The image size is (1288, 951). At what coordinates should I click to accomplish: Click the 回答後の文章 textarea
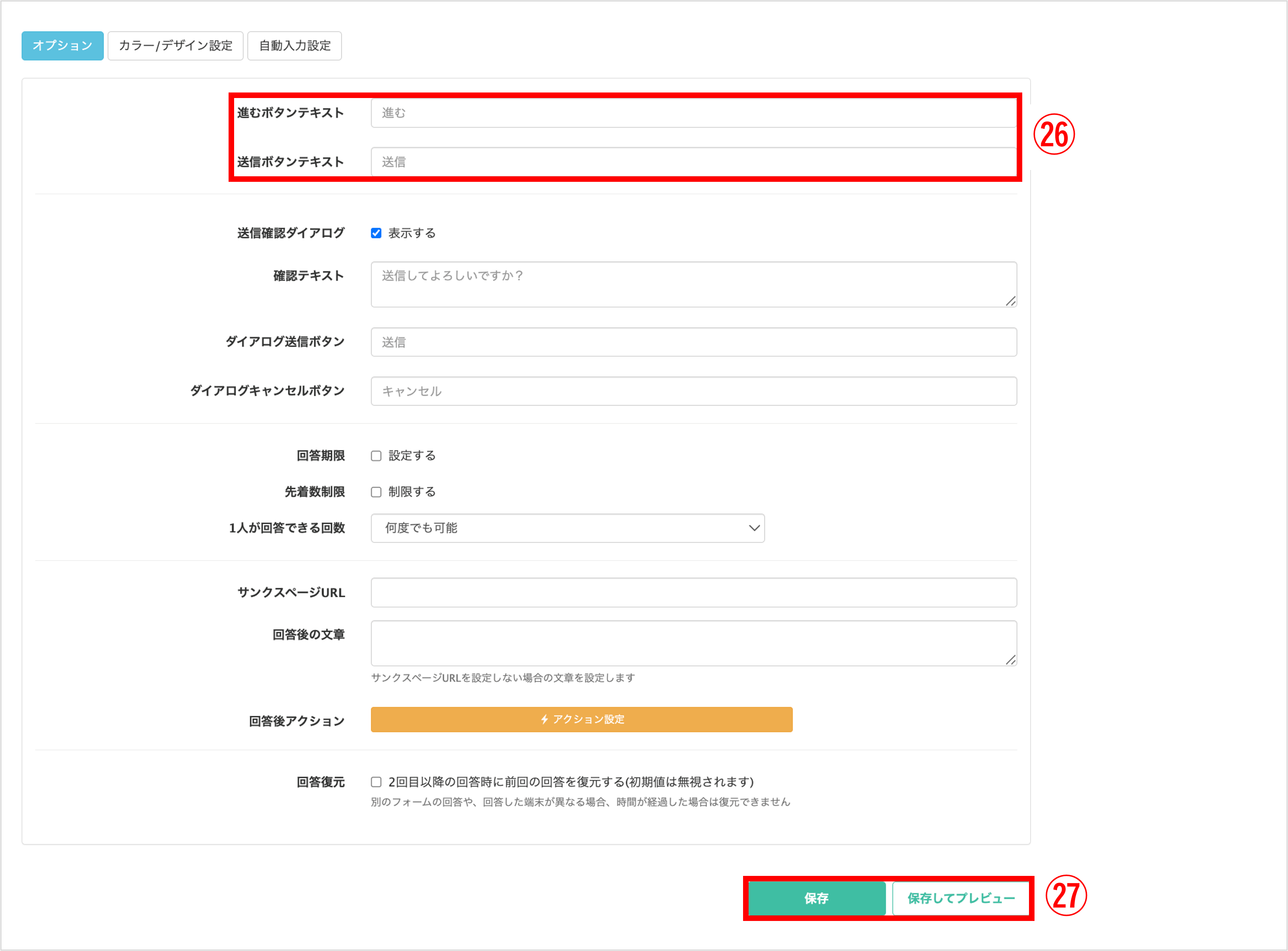pyautogui.click(x=693, y=643)
